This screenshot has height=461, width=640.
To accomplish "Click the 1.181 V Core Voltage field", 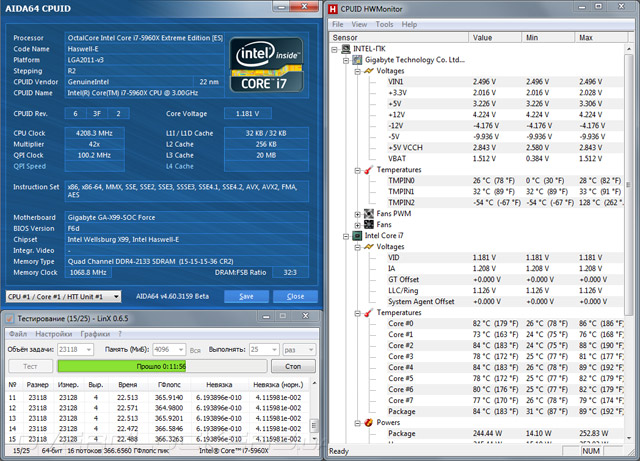I will coord(247,114).
